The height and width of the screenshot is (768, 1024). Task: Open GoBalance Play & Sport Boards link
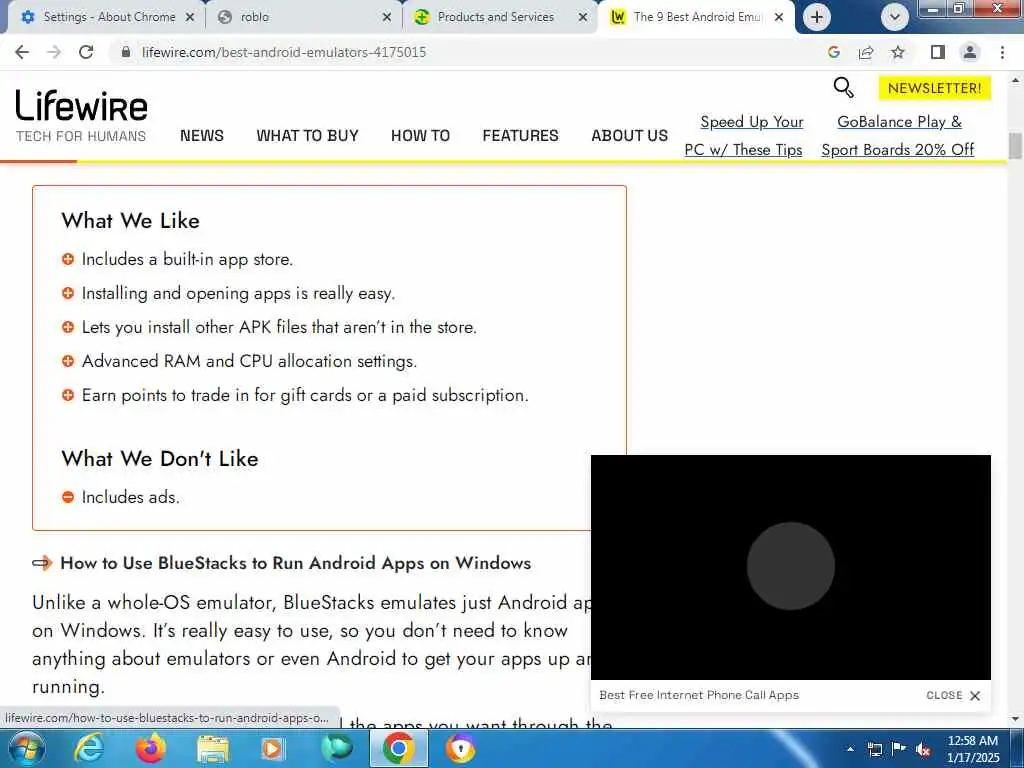point(898,136)
